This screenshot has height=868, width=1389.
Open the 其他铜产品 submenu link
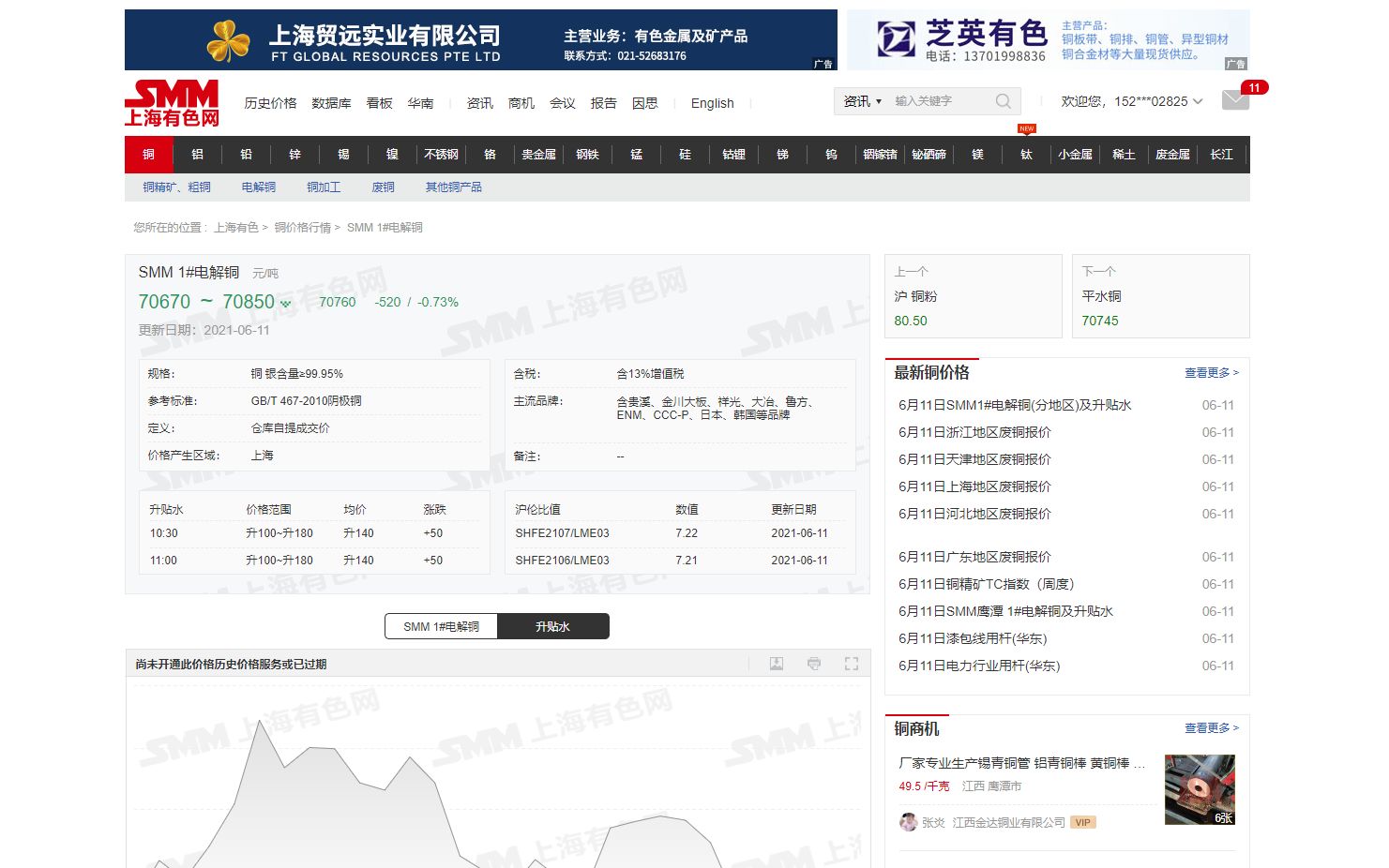click(x=454, y=187)
